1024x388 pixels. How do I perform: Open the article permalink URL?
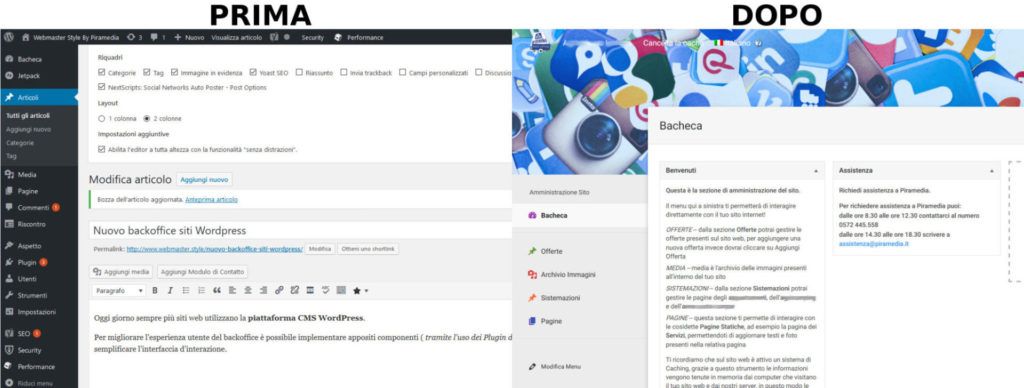click(x=214, y=249)
